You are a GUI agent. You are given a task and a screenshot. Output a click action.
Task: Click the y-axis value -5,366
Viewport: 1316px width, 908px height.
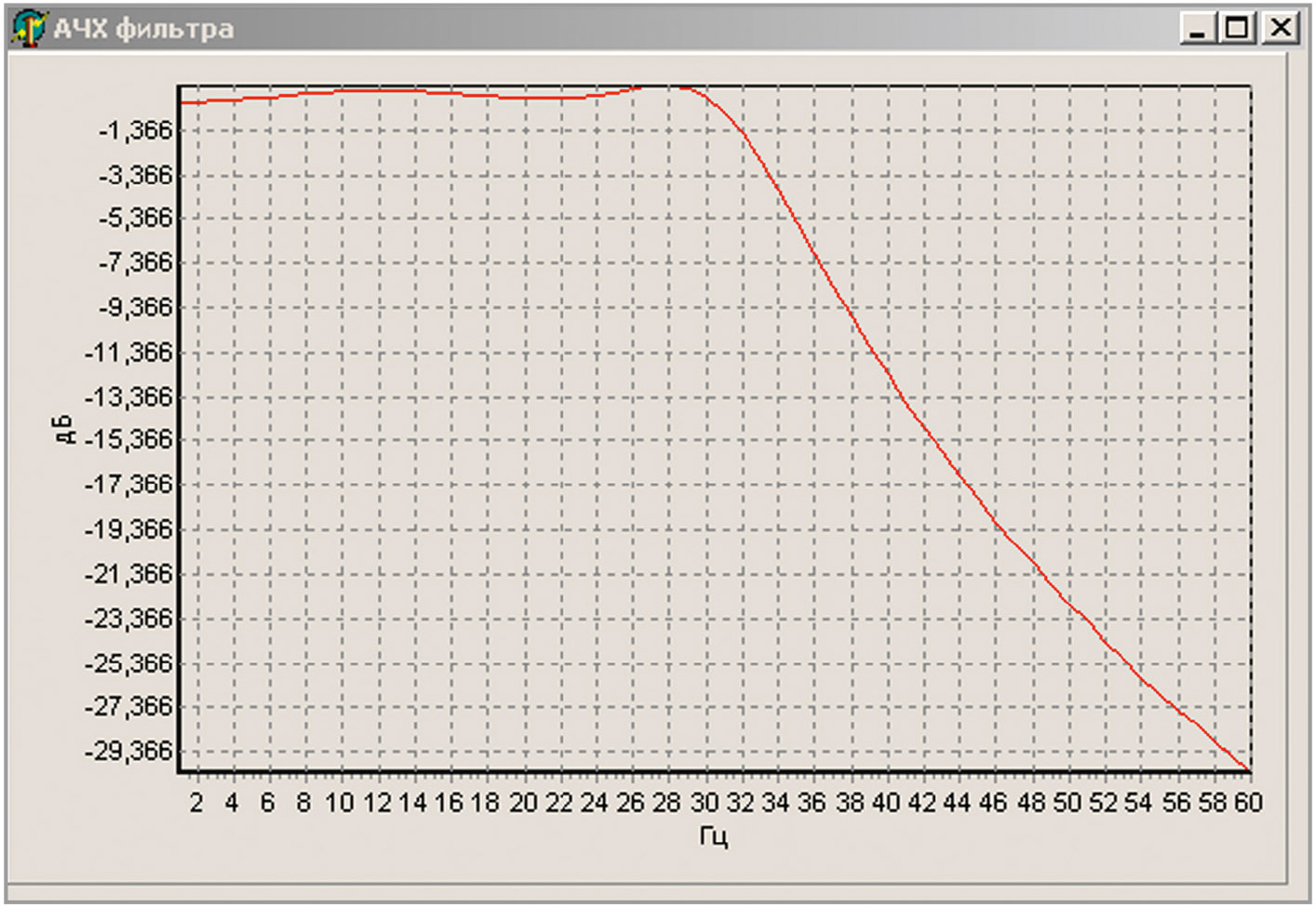click(x=136, y=218)
